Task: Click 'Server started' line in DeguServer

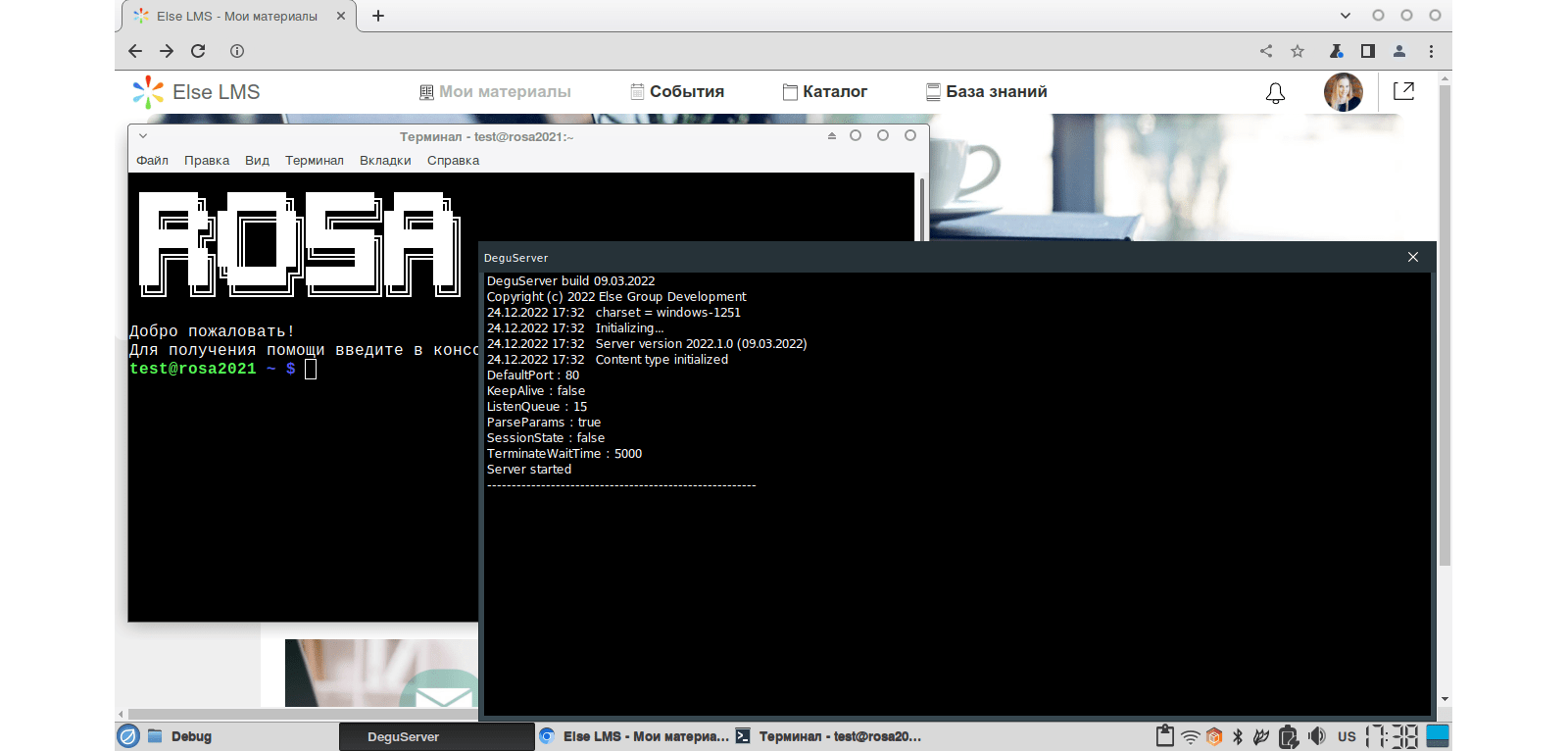Action: [529, 470]
